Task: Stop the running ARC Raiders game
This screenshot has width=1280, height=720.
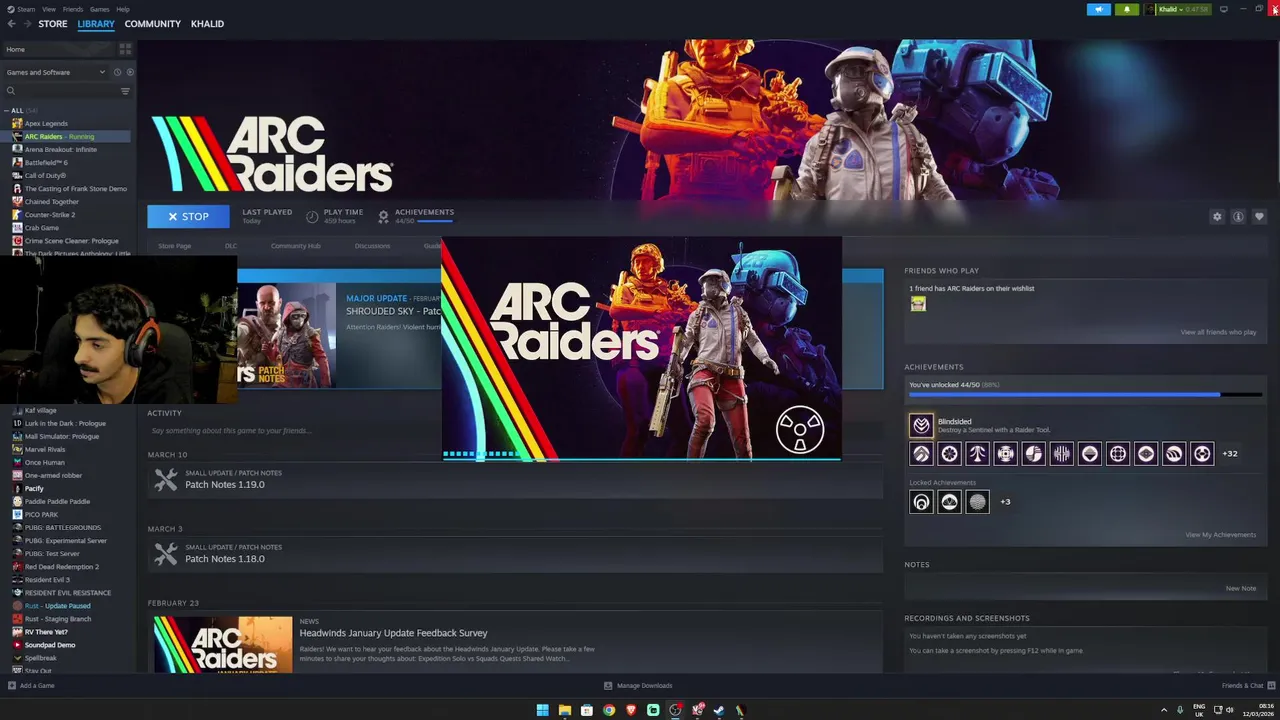Action: [188, 216]
